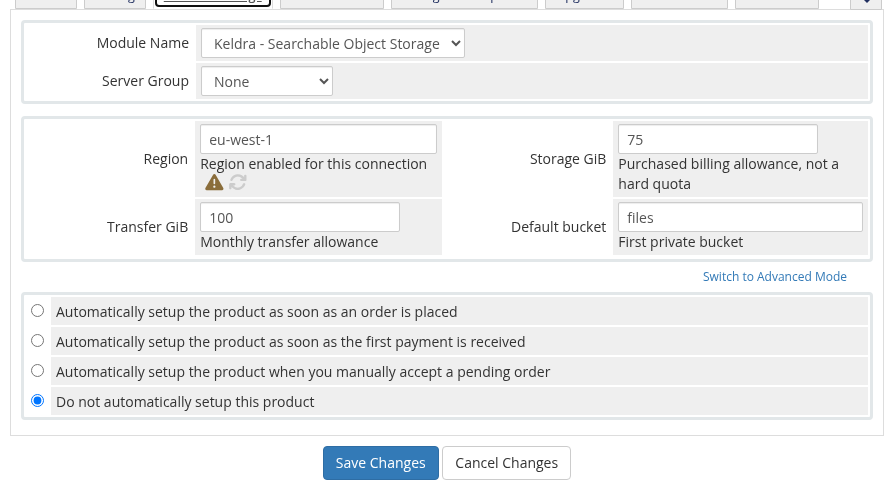Click 'First private bucket' description text
The height and width of the screenshot is (502, 892).
coord(680,242)
